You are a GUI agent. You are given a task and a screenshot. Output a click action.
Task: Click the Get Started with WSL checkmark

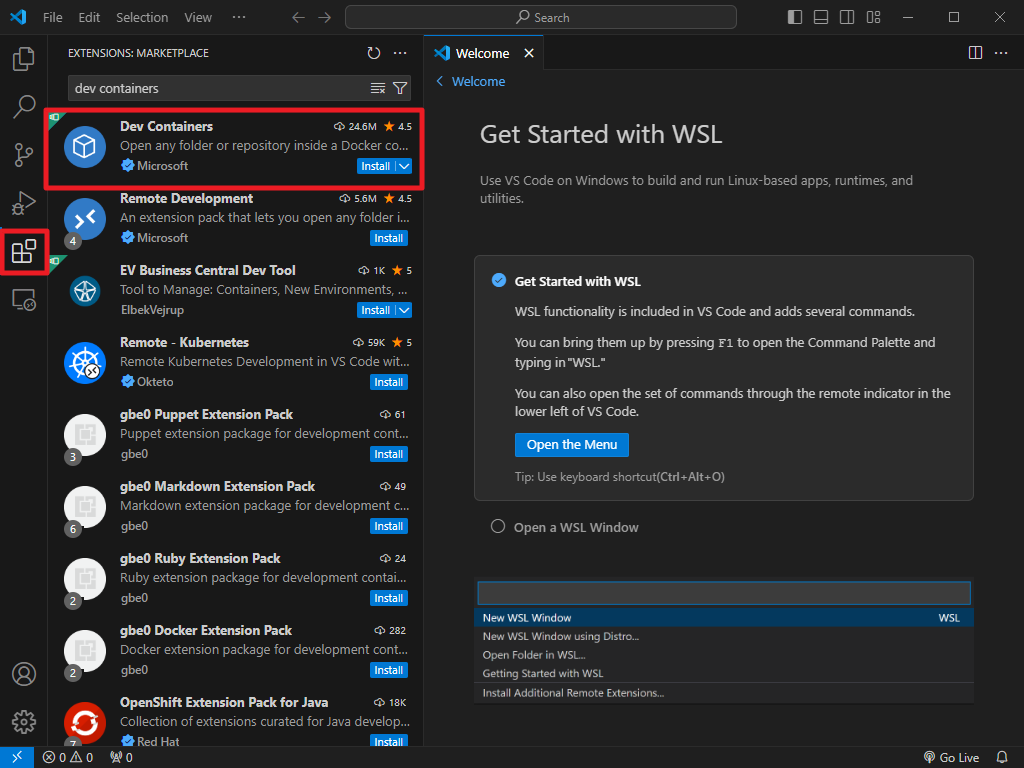(x=498, y=280)
